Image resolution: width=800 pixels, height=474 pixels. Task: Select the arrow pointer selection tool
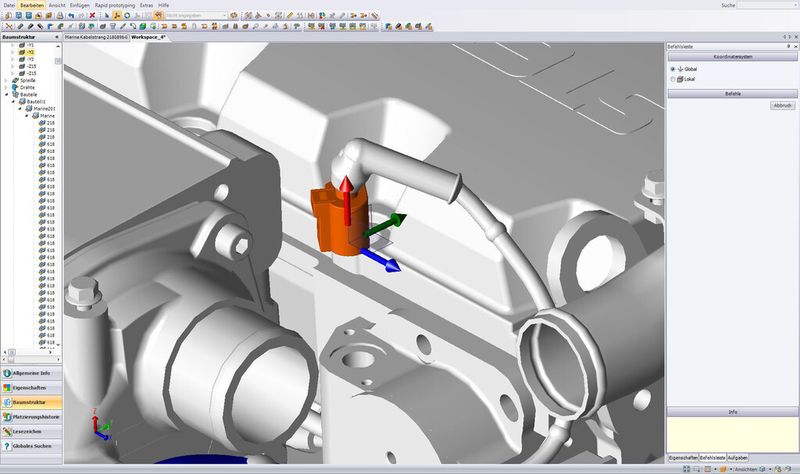[107, 16]
